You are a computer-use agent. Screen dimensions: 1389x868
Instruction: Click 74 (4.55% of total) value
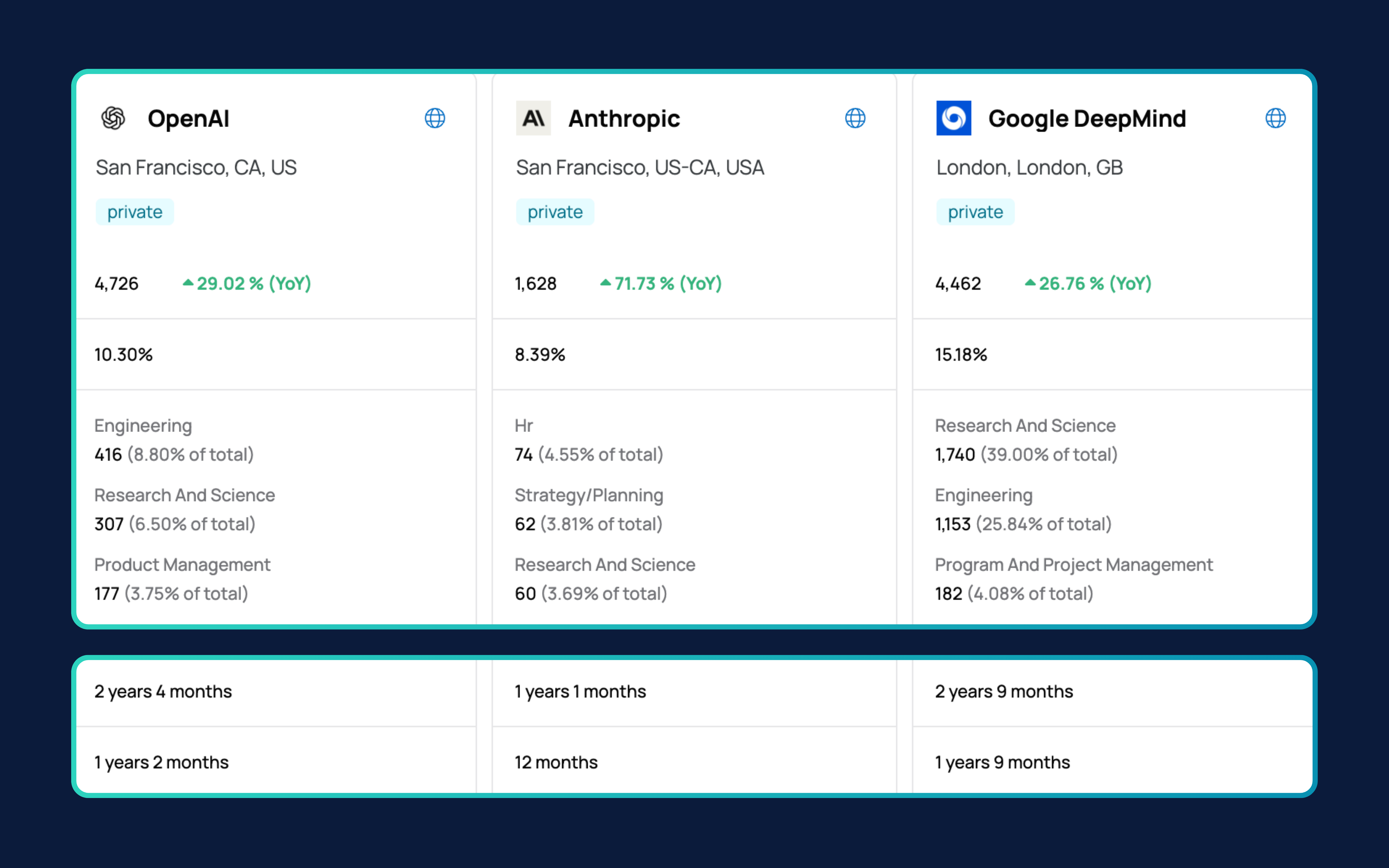pyautogui.click(x=589, y=455)
